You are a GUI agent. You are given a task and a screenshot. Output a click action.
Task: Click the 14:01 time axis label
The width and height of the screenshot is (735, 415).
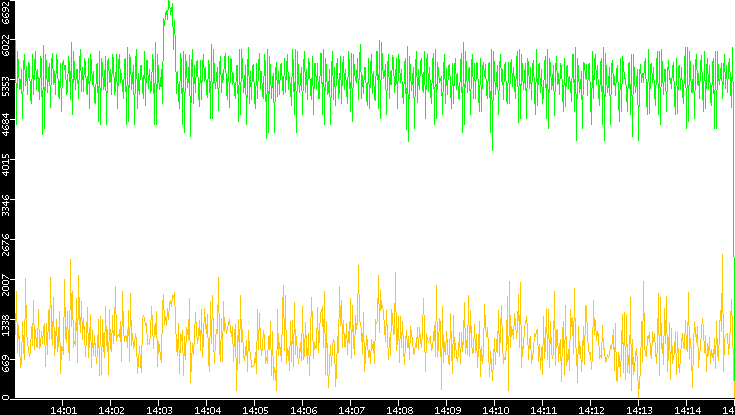[63, 410]
